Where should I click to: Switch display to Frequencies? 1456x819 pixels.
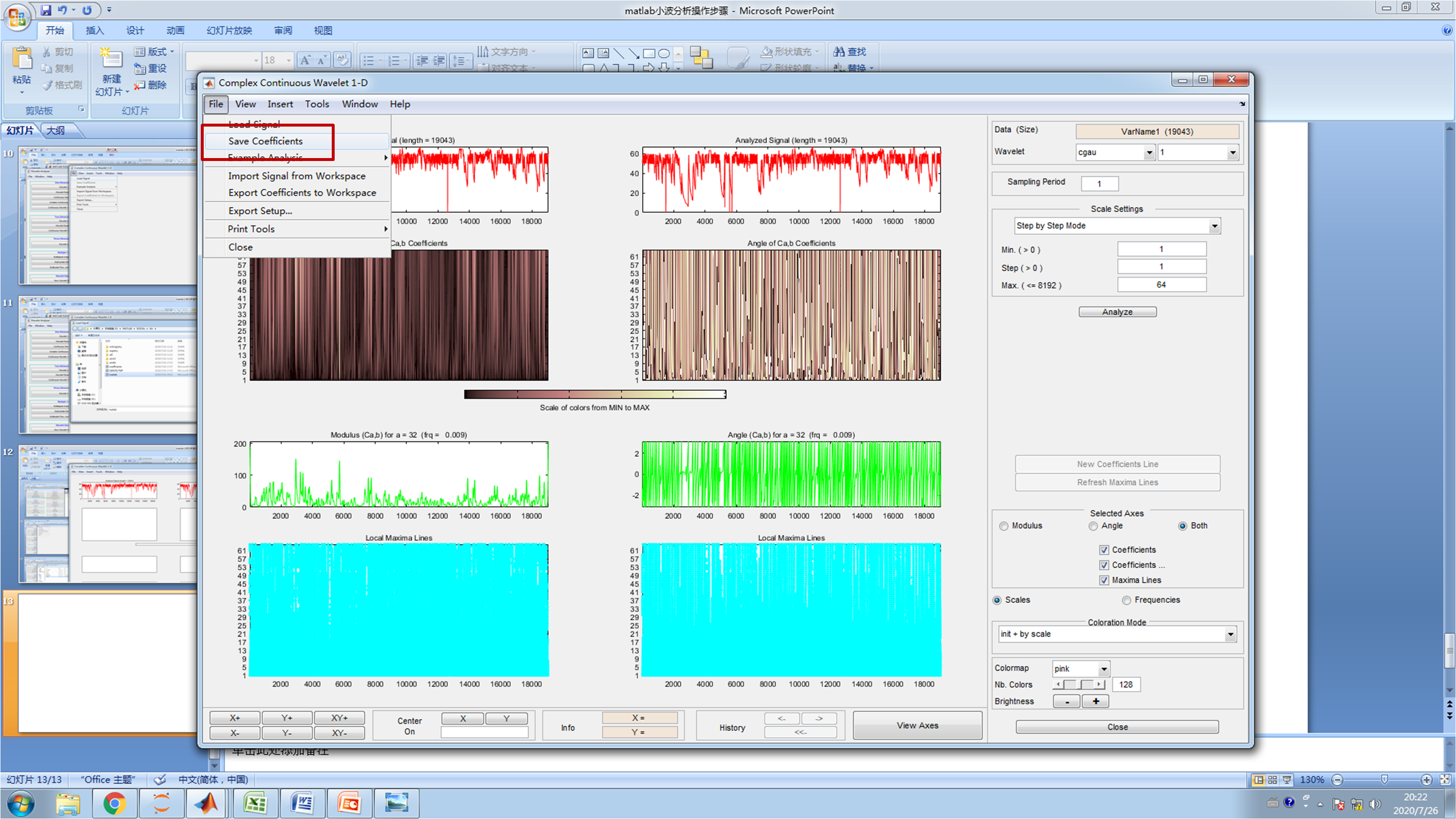pyautogui.click(x=1127, y=600)
